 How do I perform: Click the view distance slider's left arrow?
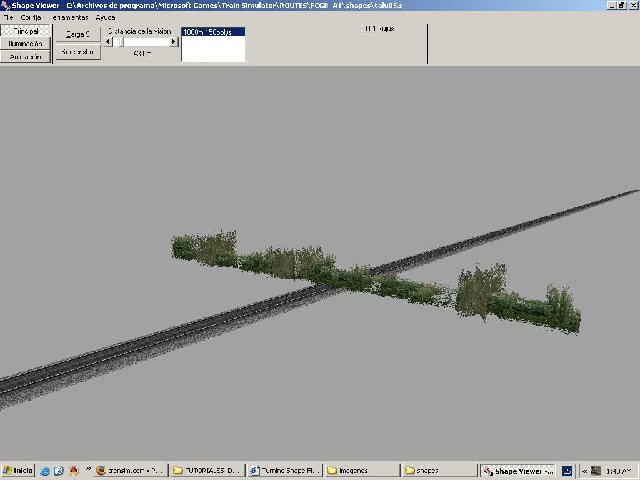[108, 42]
